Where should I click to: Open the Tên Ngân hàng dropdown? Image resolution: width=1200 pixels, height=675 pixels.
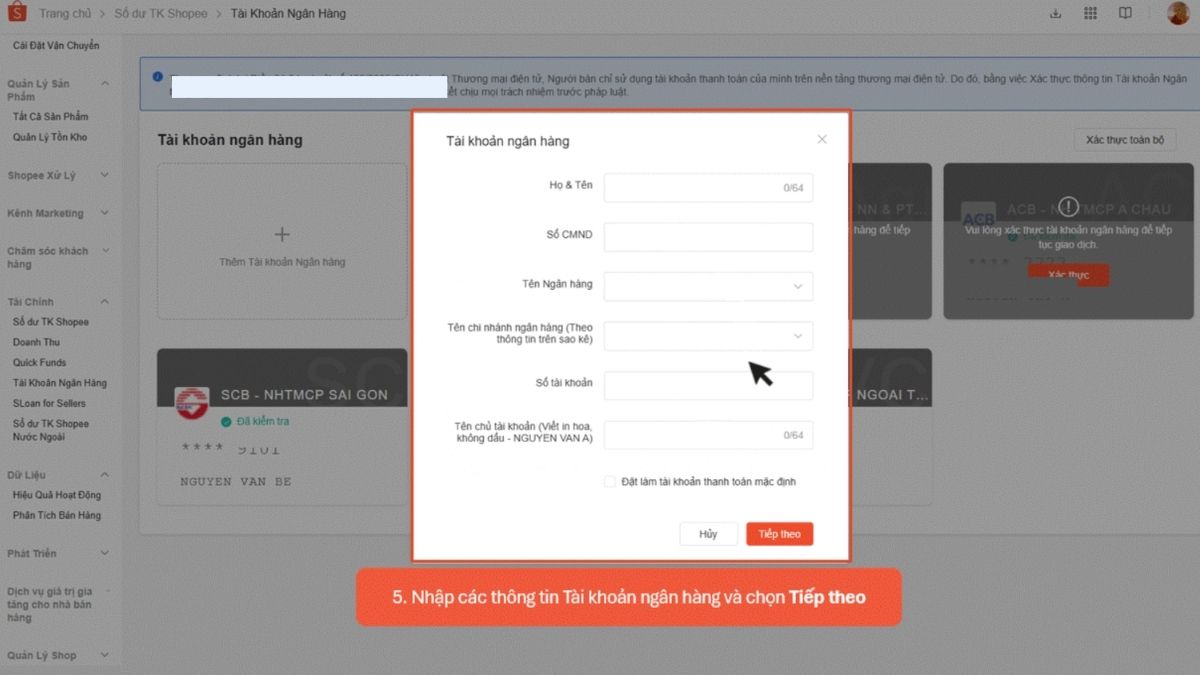pos(708,286)
